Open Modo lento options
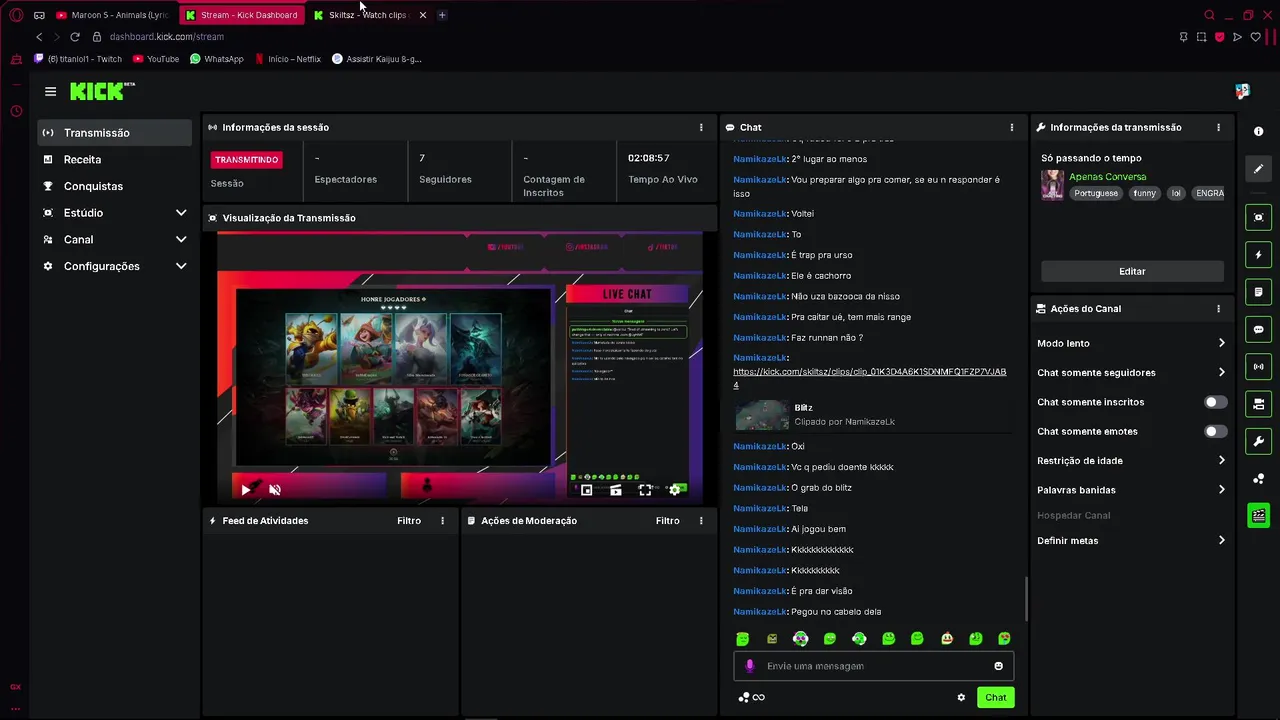This screenshot has height=720, width=1280. click(x=1131, y=343)
